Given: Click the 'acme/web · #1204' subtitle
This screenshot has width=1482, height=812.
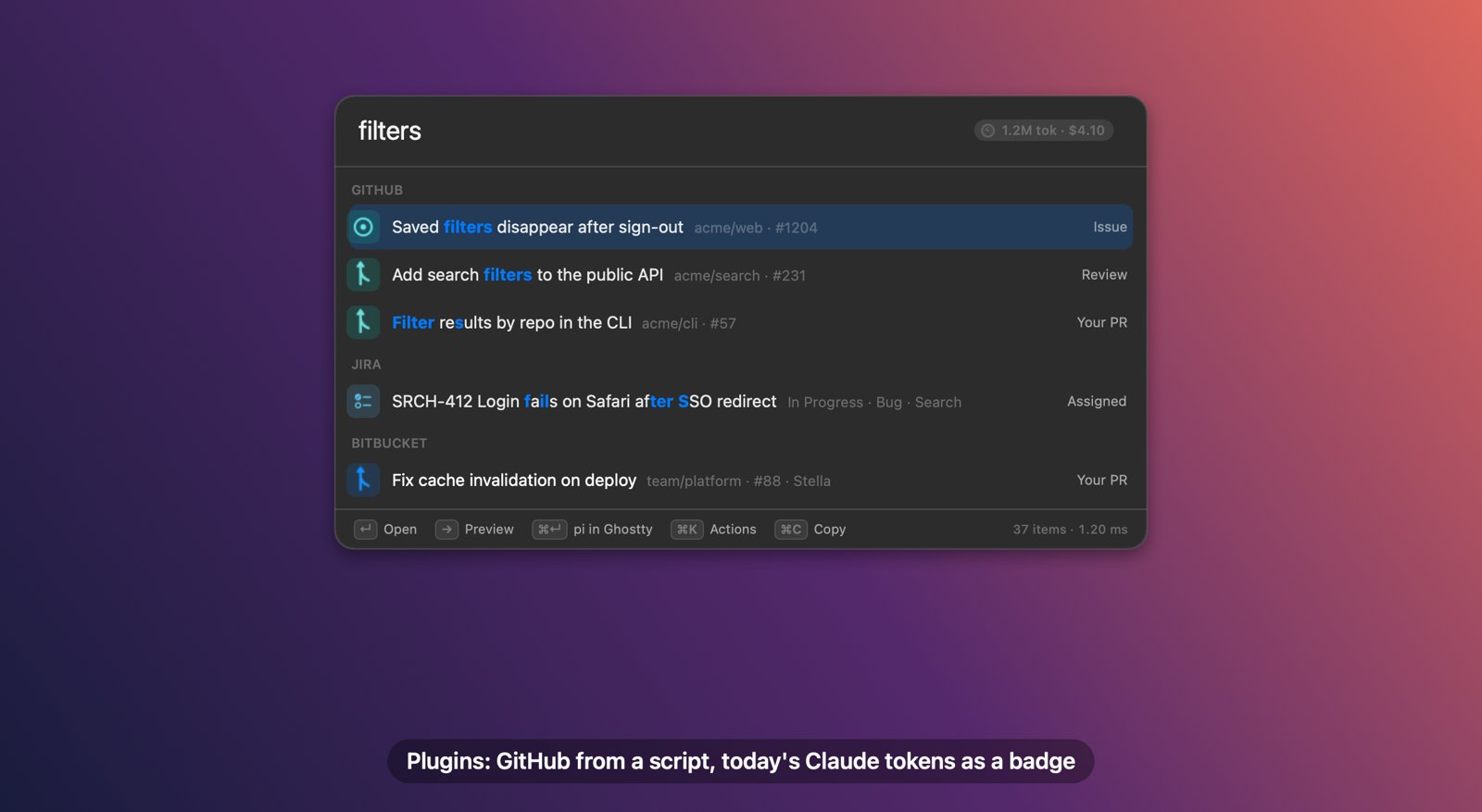Looking at the screenshot, I should tap(756, 228).
